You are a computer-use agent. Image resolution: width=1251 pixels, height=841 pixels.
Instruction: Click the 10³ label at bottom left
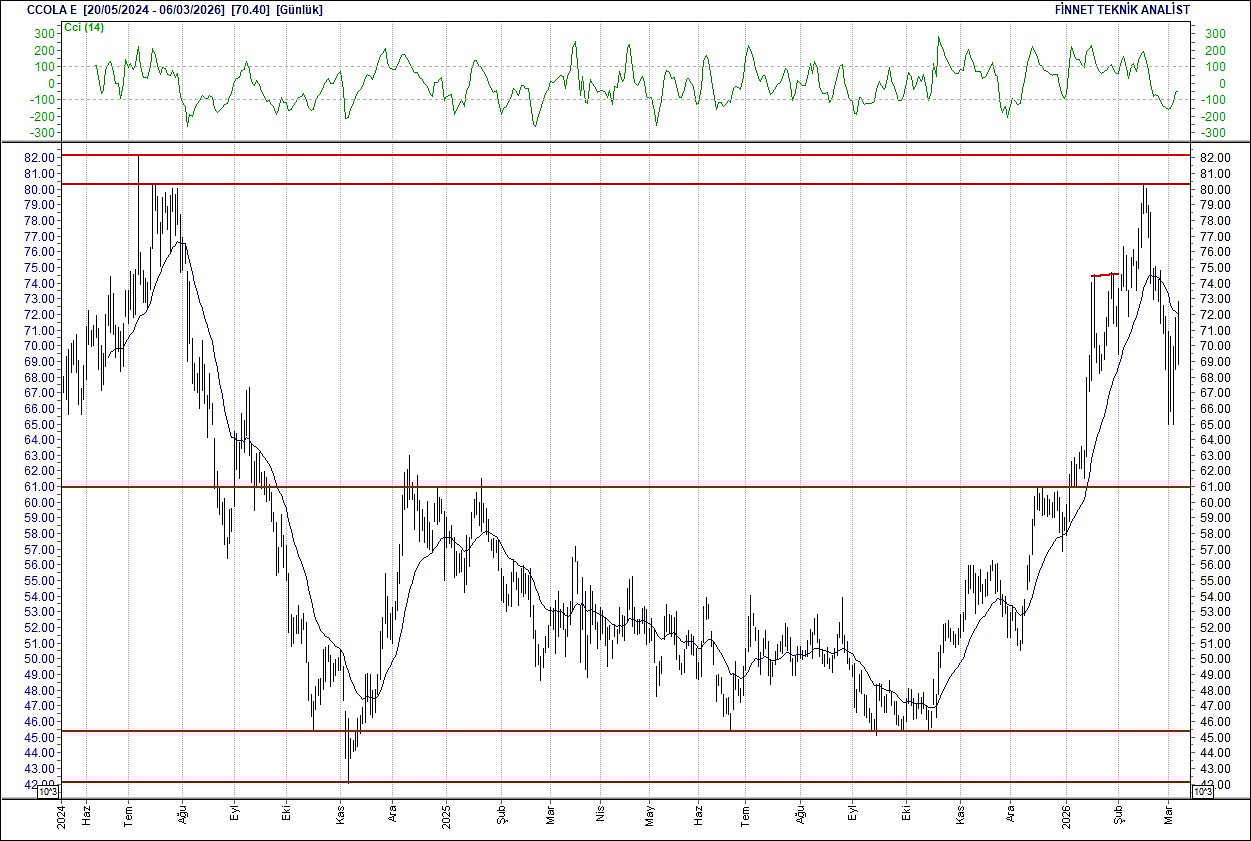[46, 790]
